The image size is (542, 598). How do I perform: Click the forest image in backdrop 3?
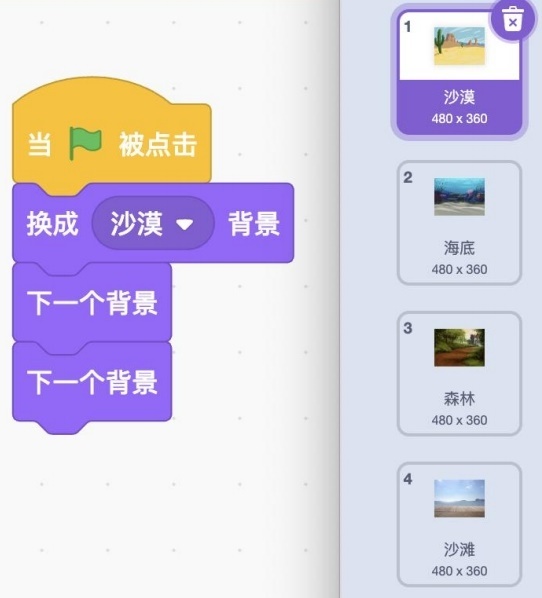coord(460,347)
